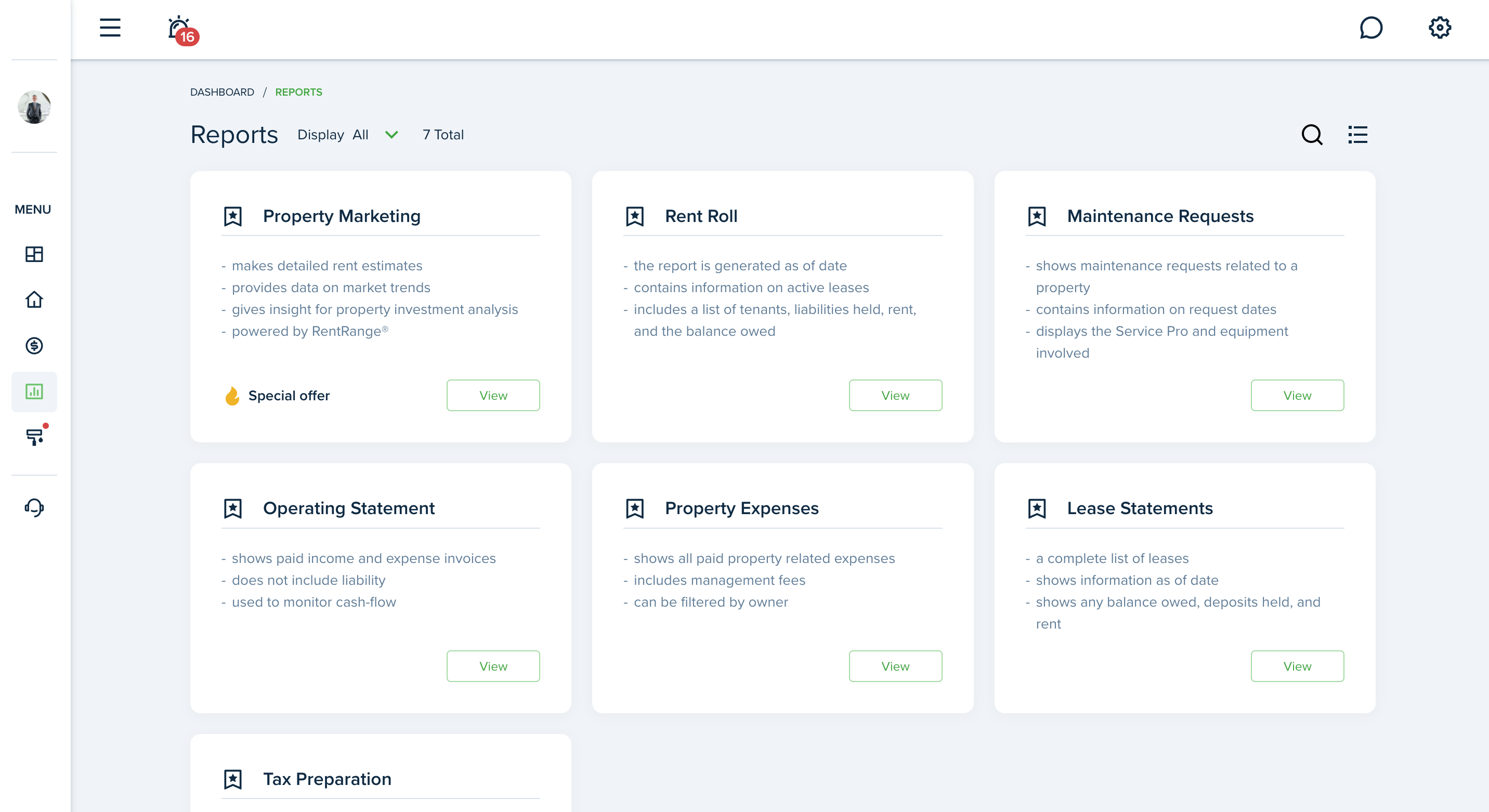This screenshot has height=812, width=1489.
Task: Click the 7 Total count
Action: pos(443,135)
